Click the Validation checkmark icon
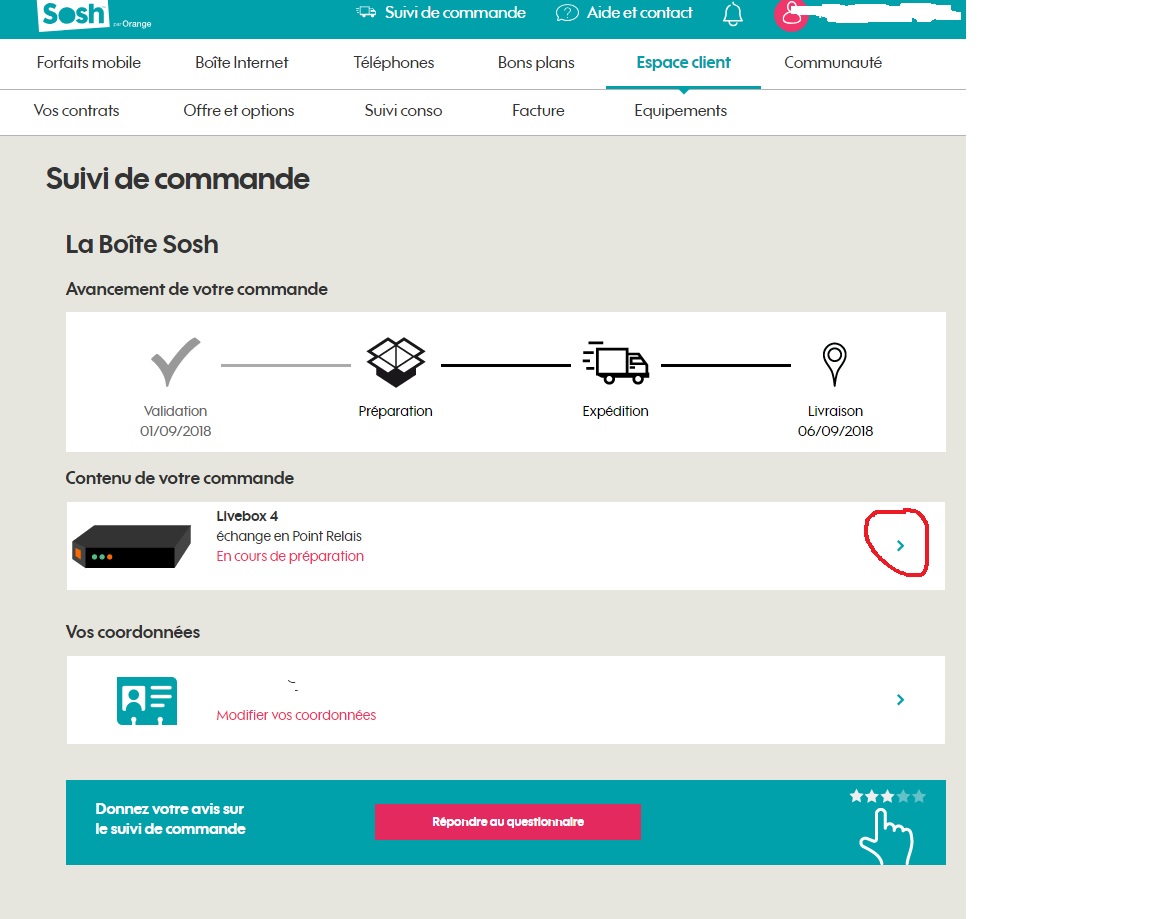The height and width of the screenshot is (919, 1152). pos(175,362)
